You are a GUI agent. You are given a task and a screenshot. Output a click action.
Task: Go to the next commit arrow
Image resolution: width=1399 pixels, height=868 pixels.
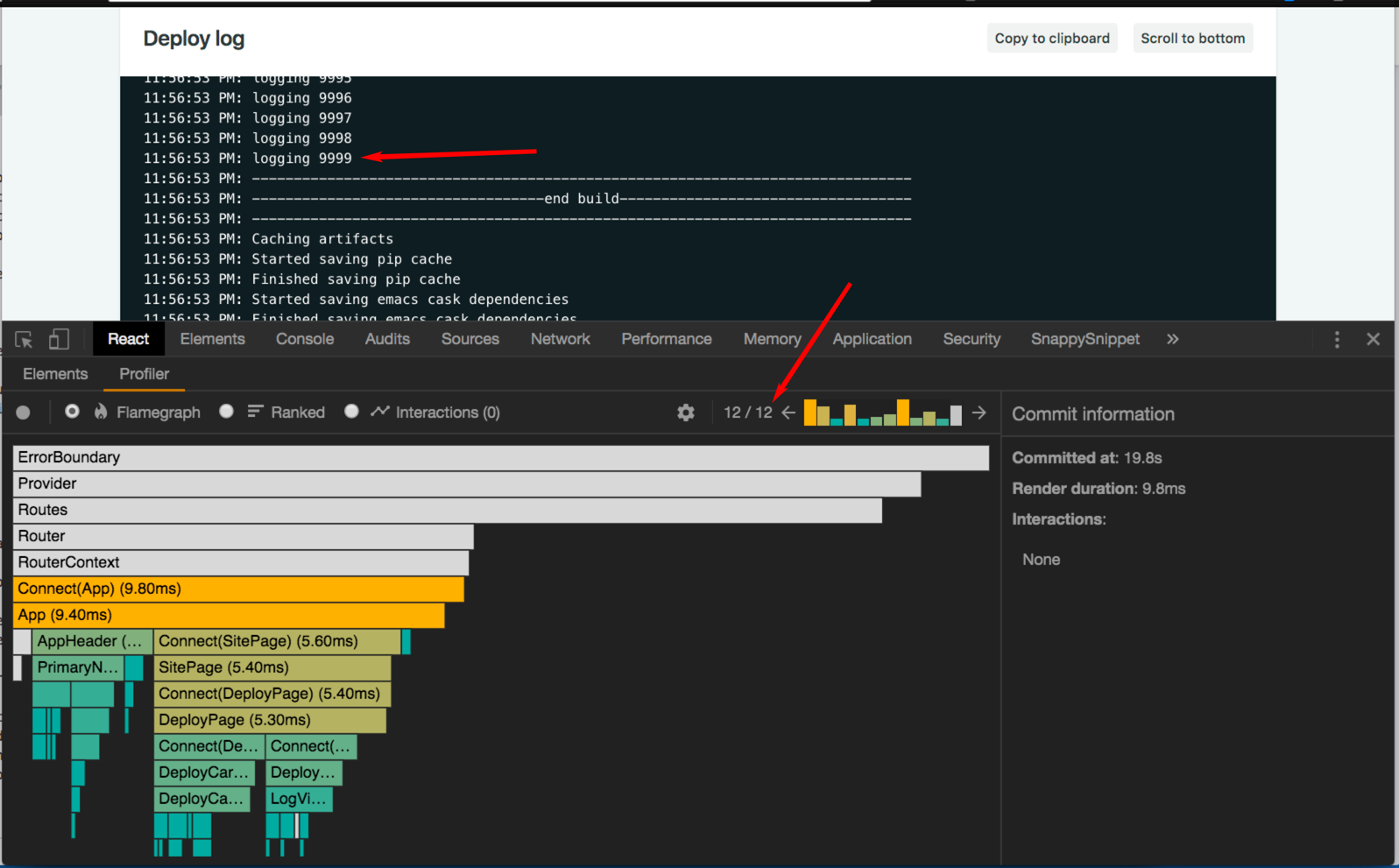coord(979,413)
